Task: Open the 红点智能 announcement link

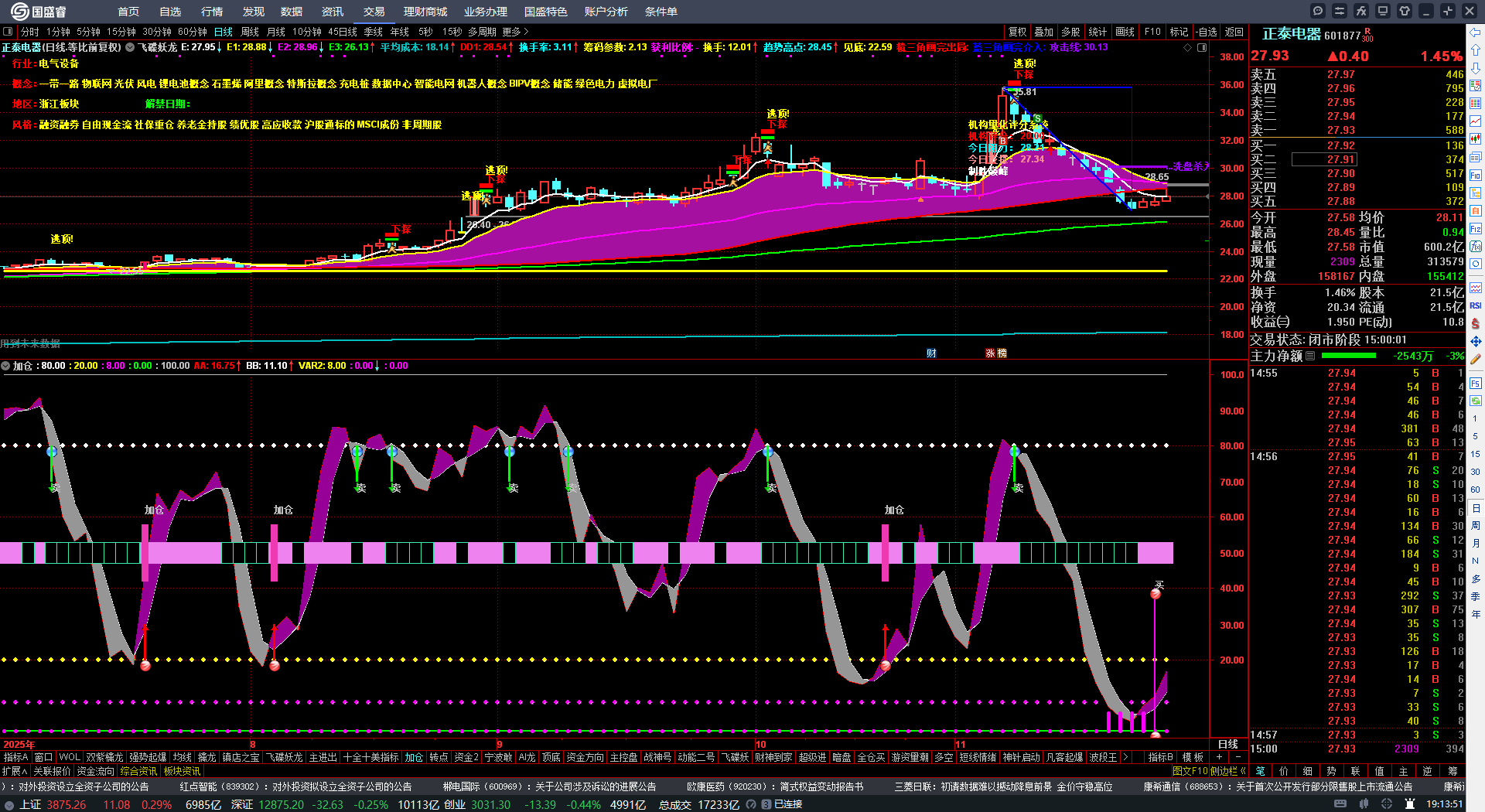Action: click(295, 786)
